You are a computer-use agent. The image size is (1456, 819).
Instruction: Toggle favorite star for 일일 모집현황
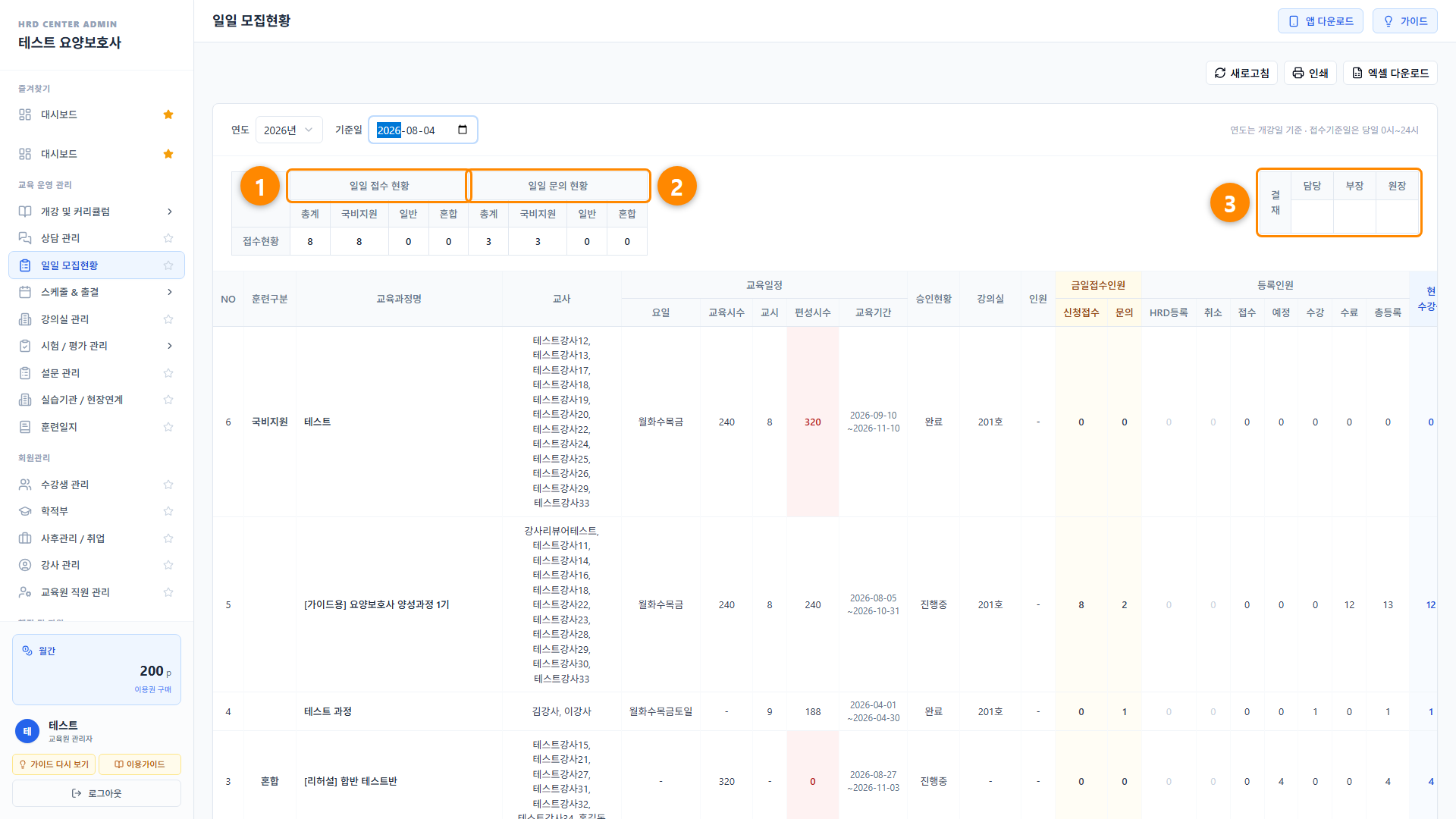coord(168,265)
